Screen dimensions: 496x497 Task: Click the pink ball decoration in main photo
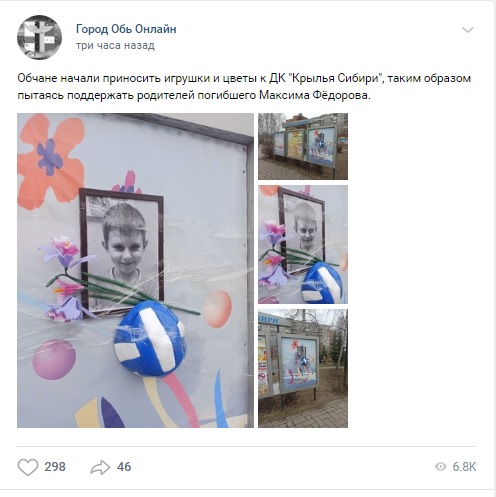[54, 359]
